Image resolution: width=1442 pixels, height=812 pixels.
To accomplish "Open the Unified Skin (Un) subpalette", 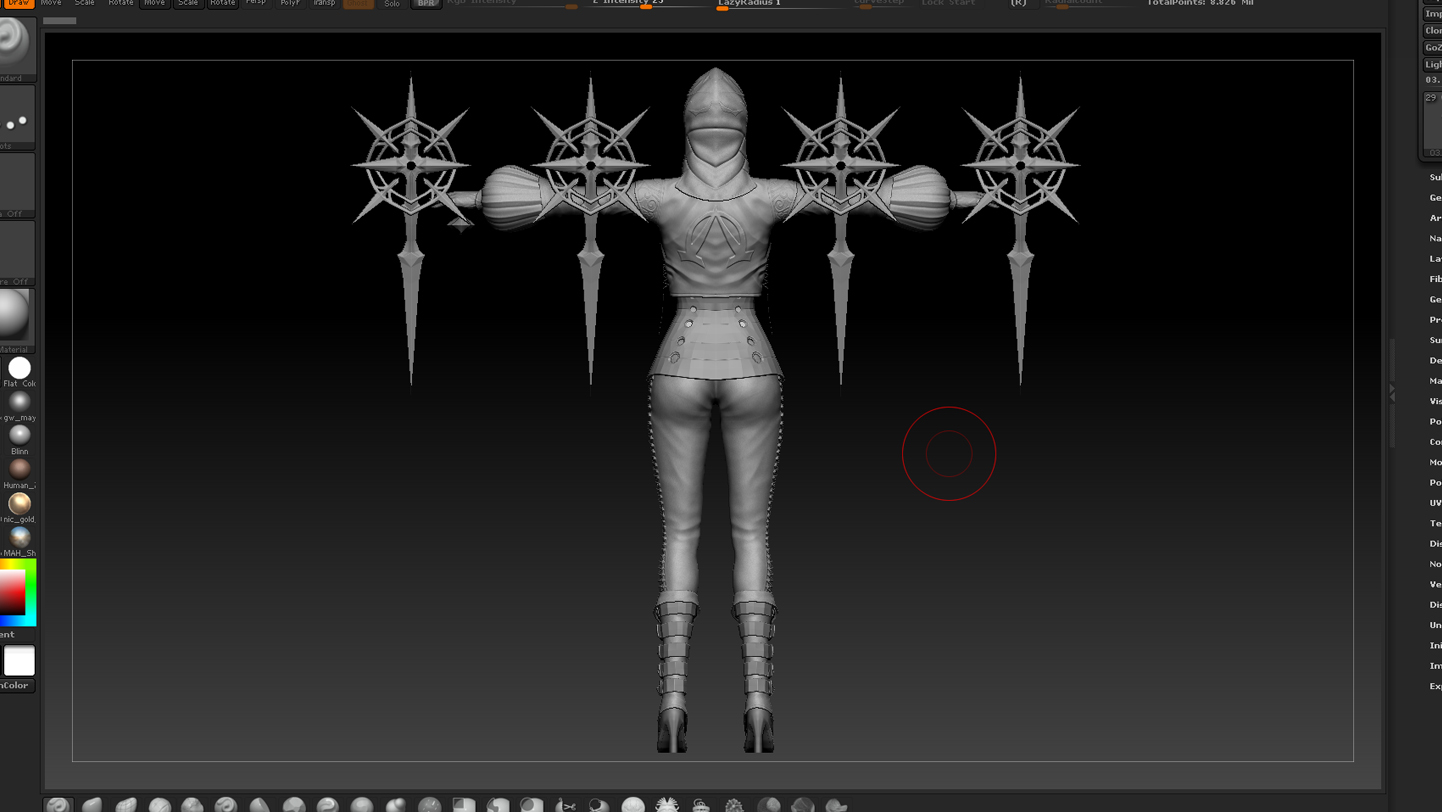I will pos(1435,625).
